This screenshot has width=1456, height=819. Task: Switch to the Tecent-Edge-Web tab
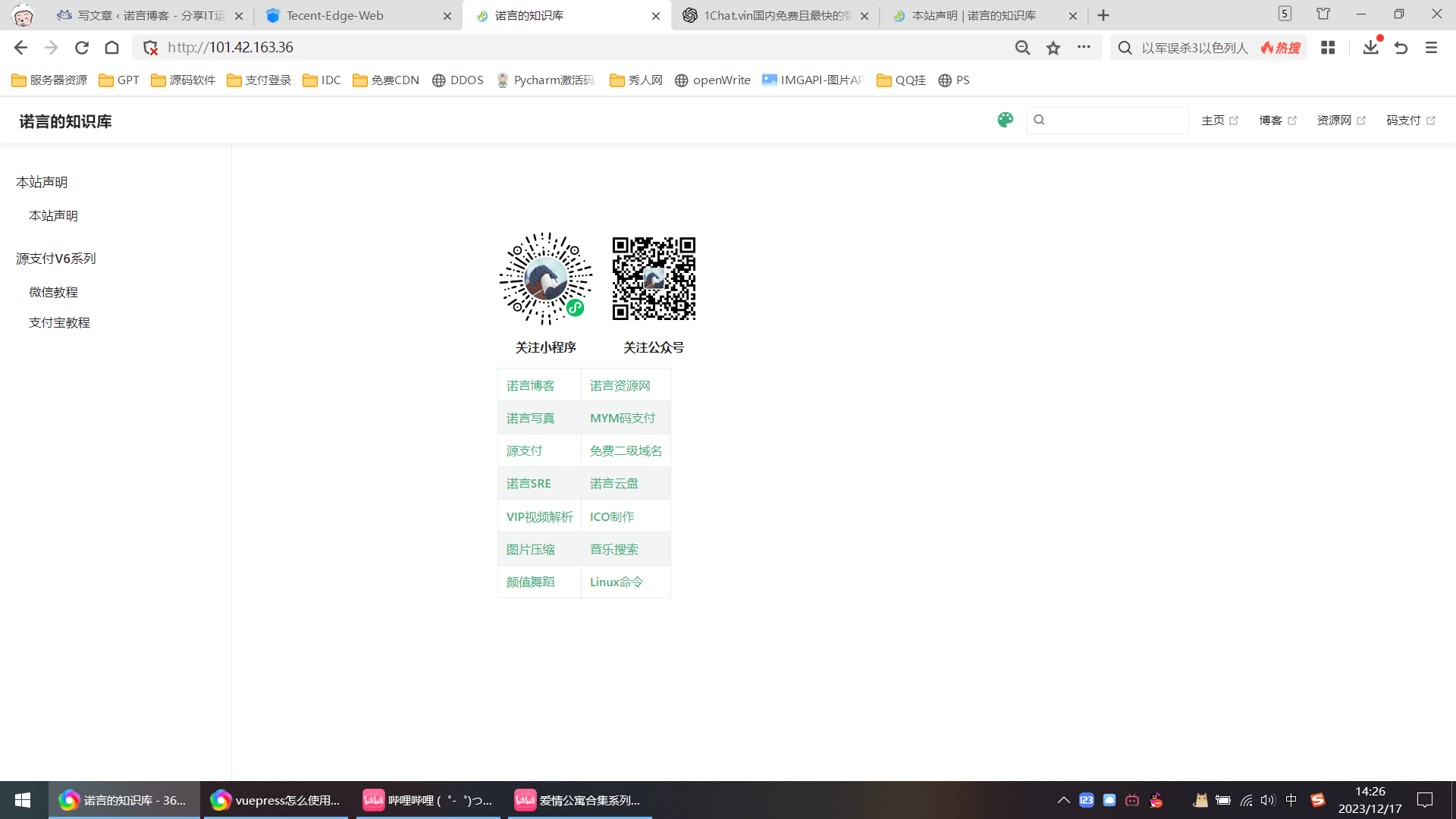335,15
